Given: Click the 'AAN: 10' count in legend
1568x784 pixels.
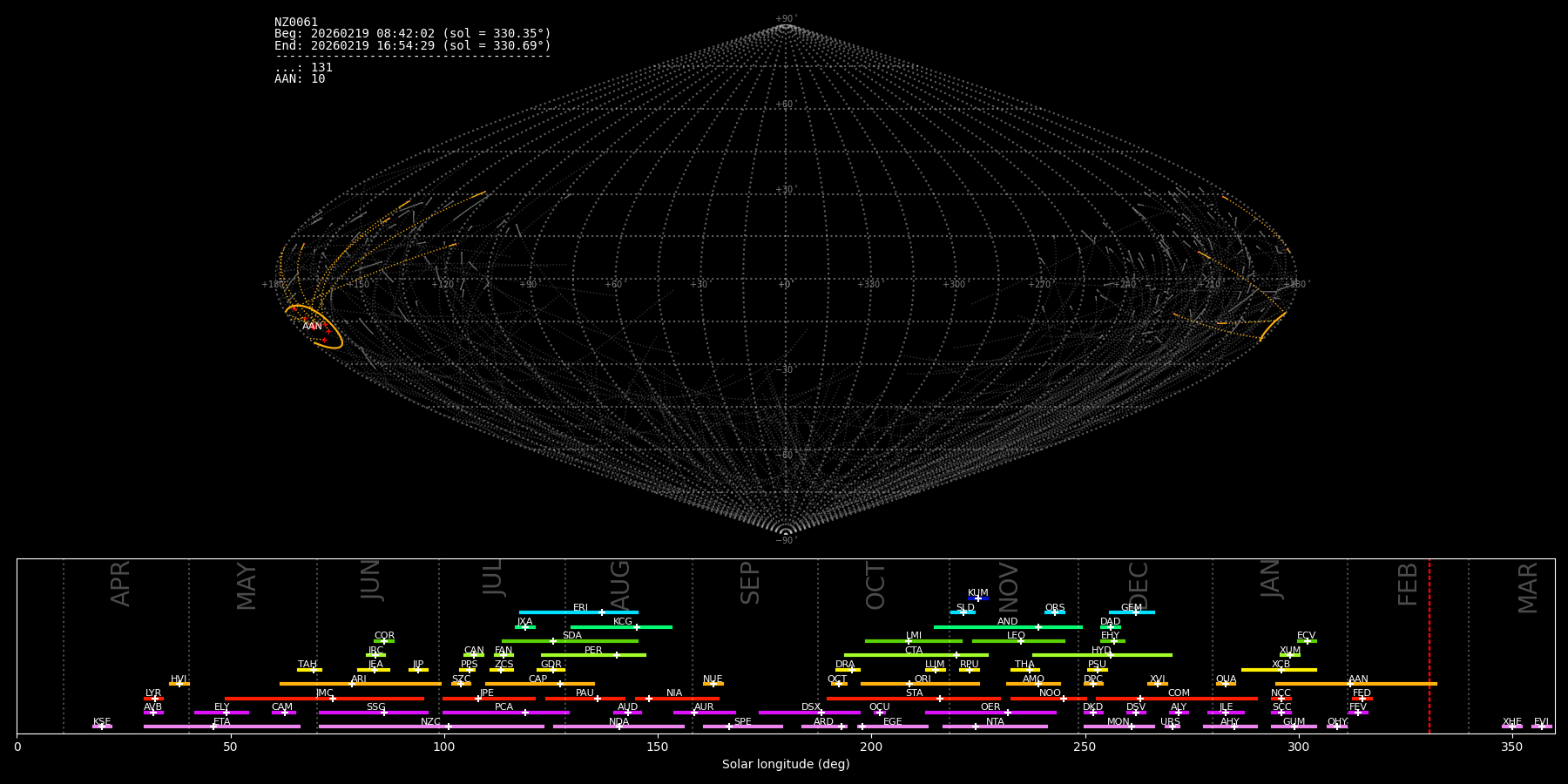Looking at the screenshot, I should click(300, 78).
